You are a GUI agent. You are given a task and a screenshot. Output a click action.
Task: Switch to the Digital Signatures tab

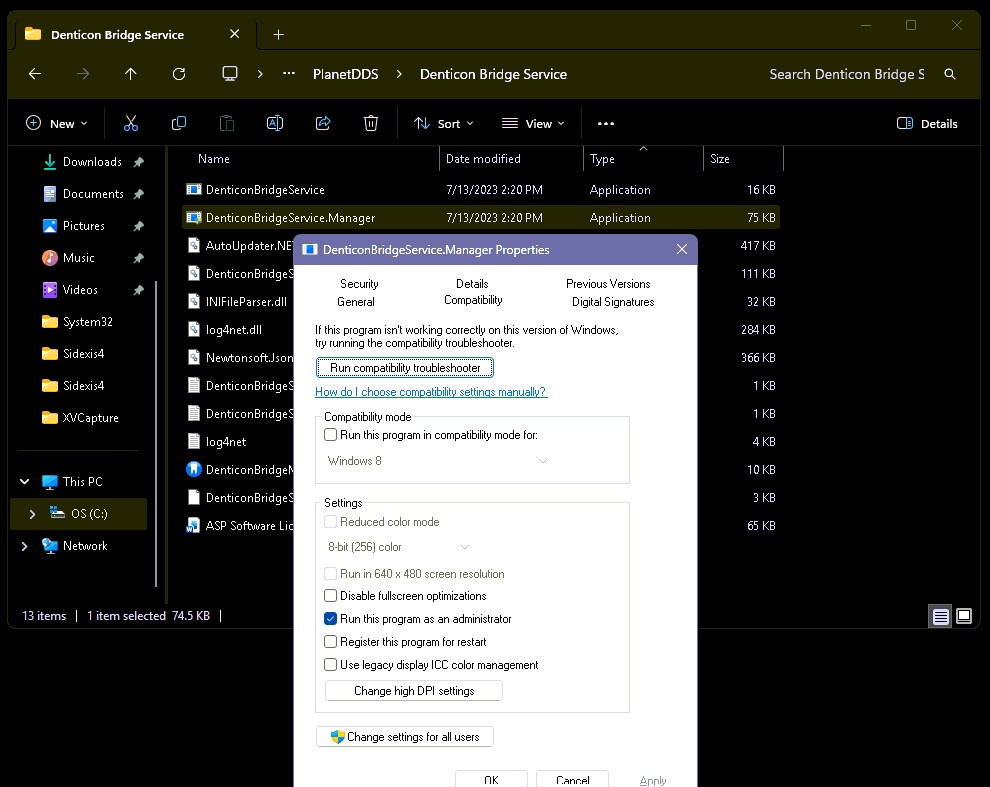[x=613, y=302]
